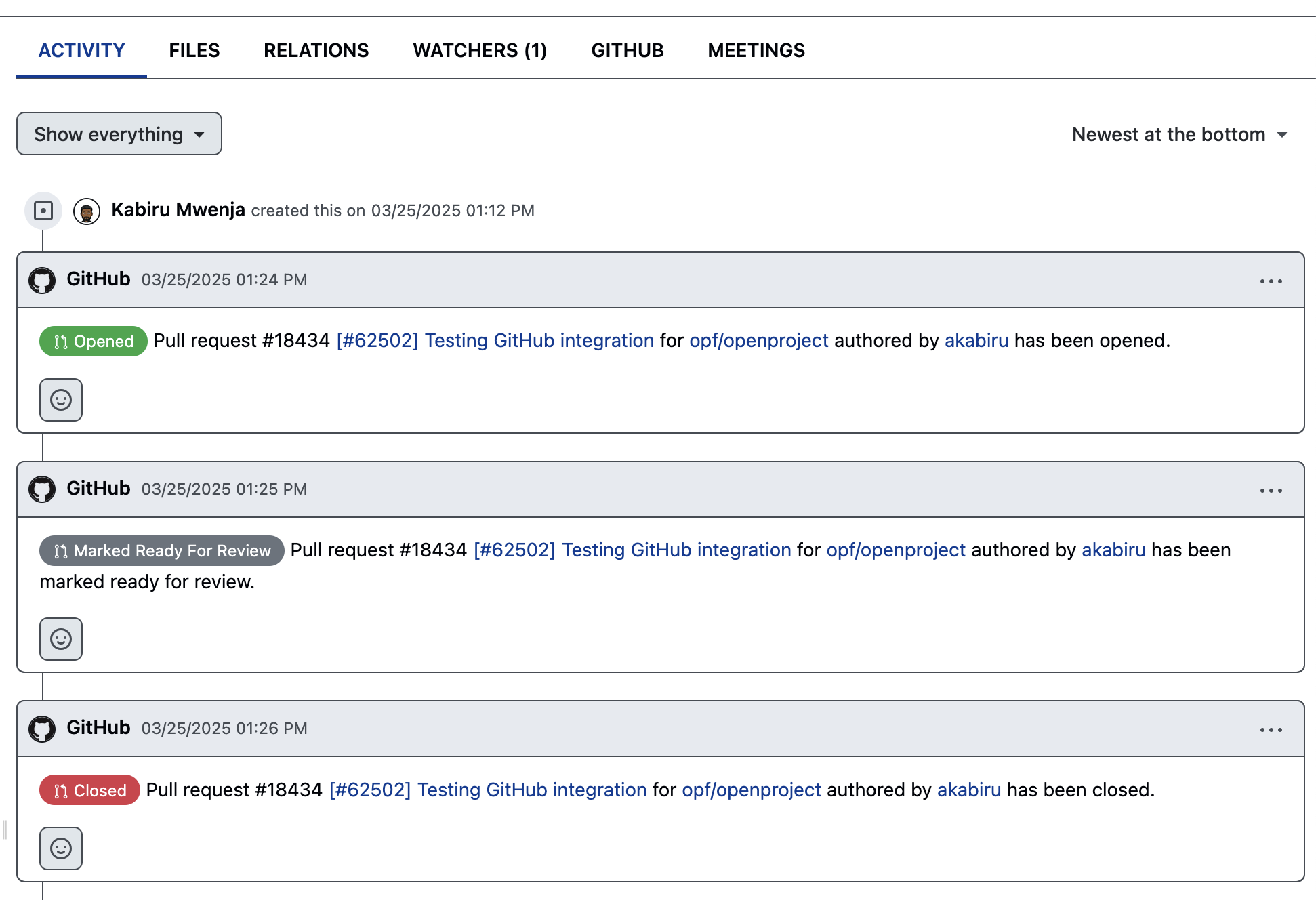Go to the Watchers (1) tab

point(480,50)
